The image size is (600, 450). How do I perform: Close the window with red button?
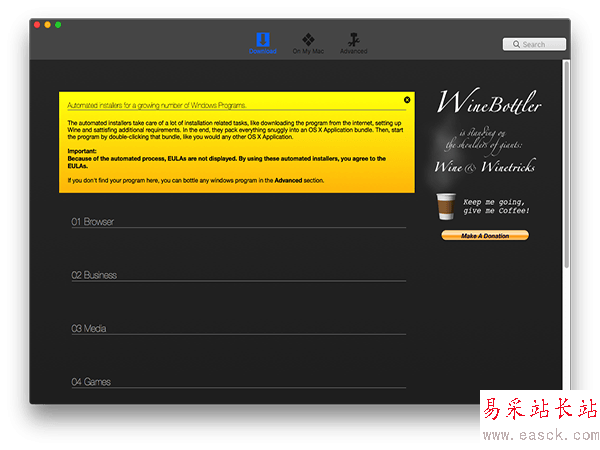(x=37, y=25)
